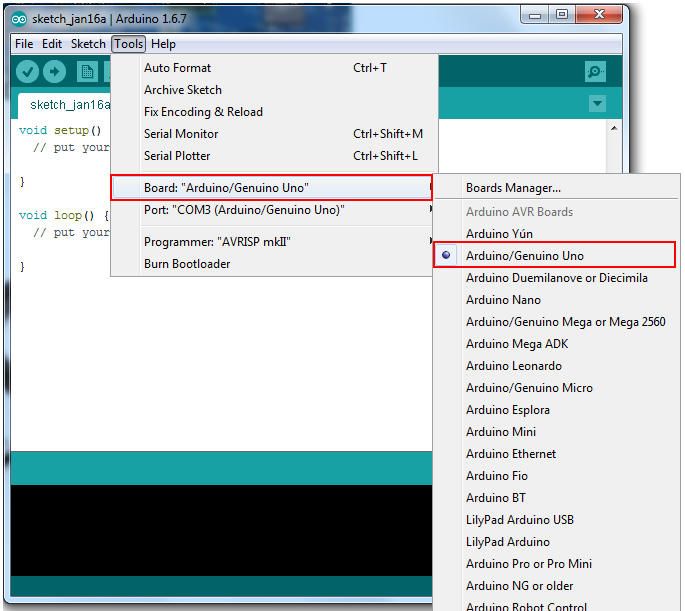Select Arduino BT board
Image resolution: width=685 pixels, height=611 pixels.
coord(556,497)
